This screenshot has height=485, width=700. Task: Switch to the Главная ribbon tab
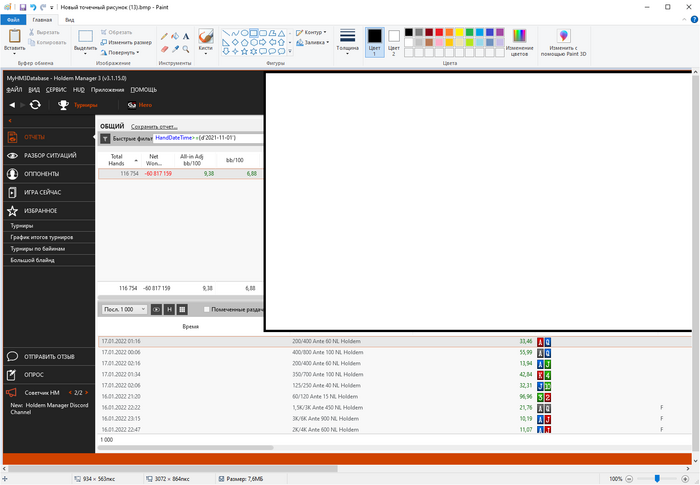coord(42,20)
